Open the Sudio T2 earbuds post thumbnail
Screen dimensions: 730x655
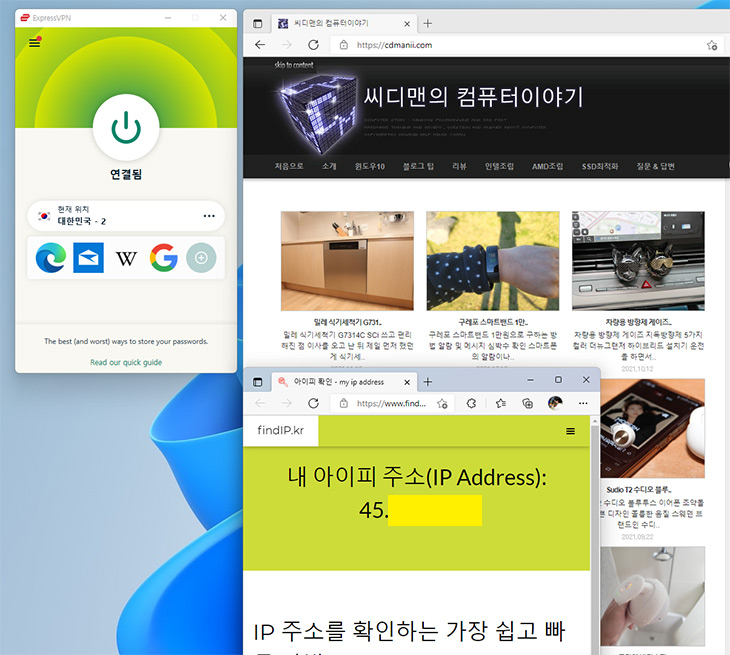(x=653, y=428)
